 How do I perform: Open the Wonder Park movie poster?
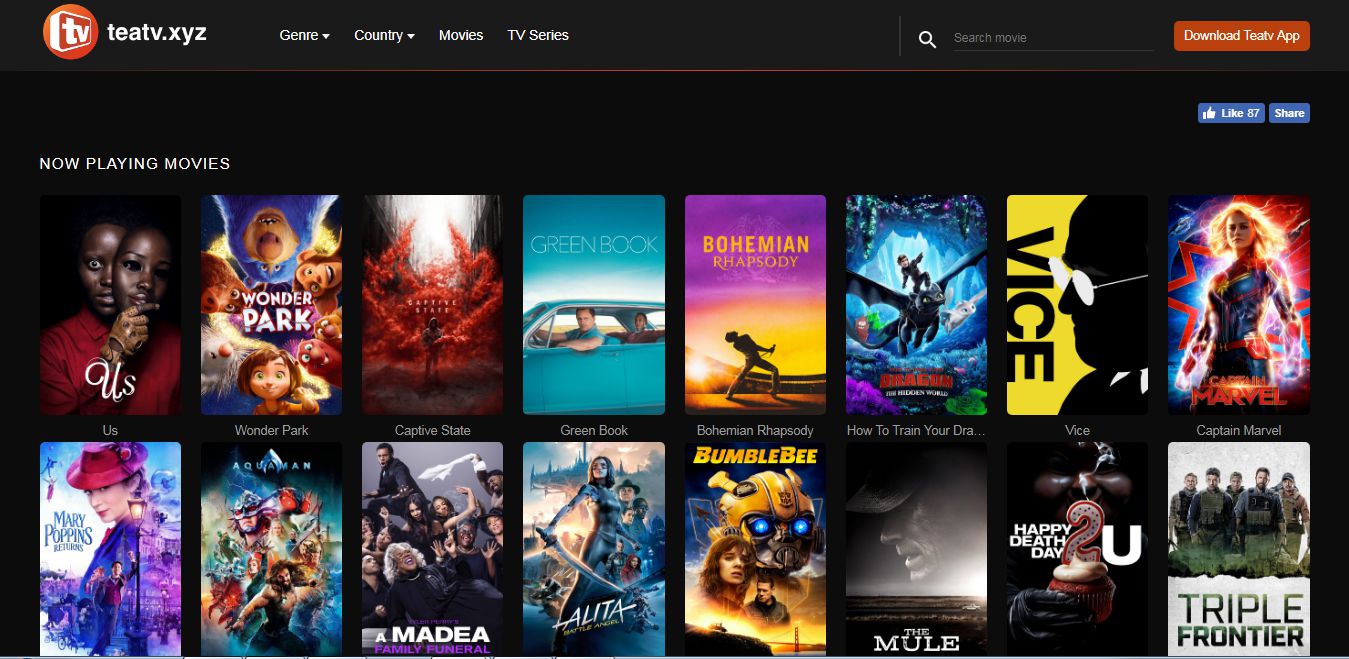coord(271,304)
